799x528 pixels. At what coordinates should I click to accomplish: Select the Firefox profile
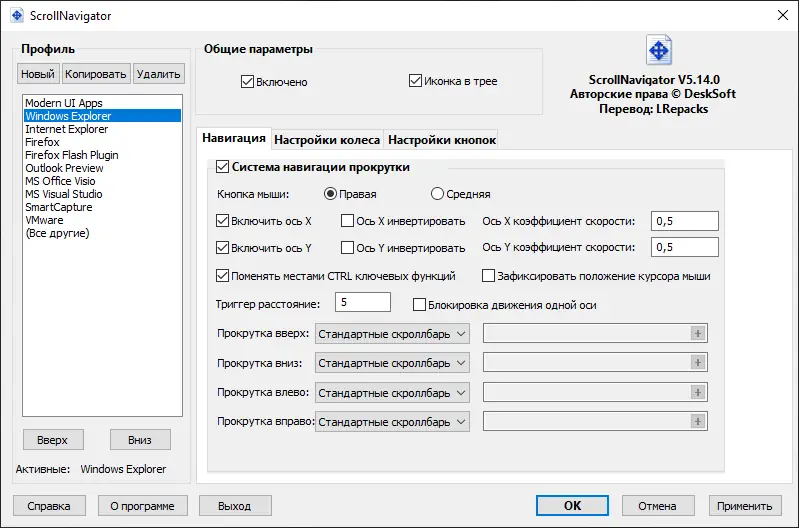[x=102, y=142]
